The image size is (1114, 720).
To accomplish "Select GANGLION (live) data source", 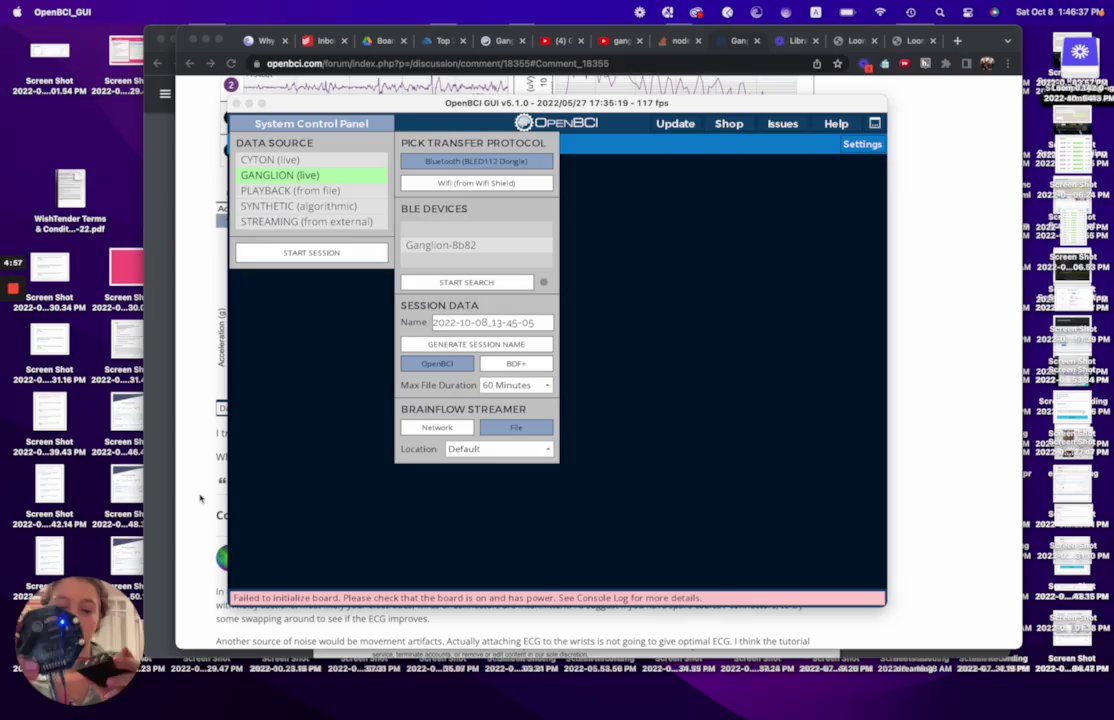I will pos(312,175).
